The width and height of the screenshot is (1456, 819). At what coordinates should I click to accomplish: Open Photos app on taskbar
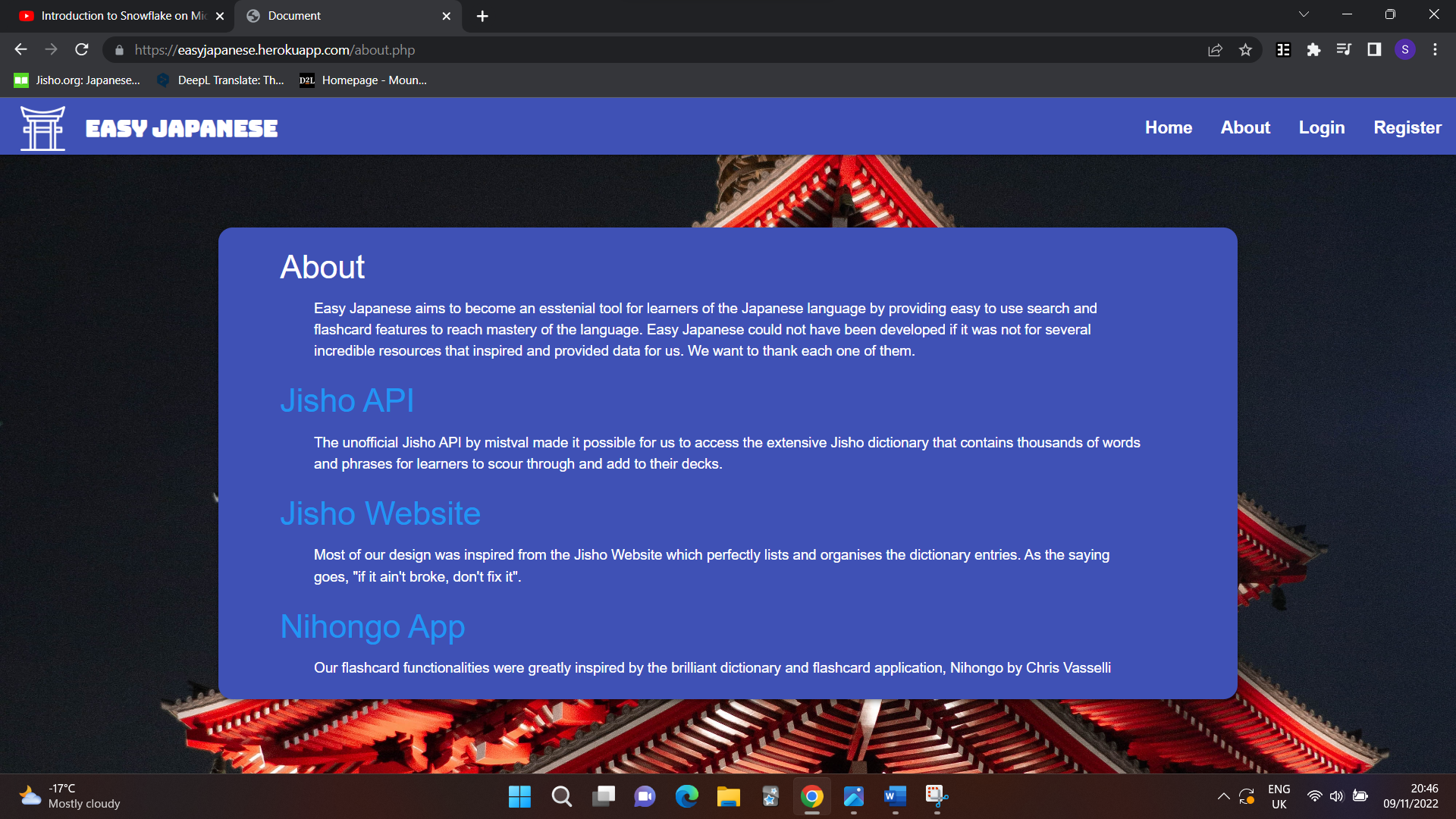(854, 796)
